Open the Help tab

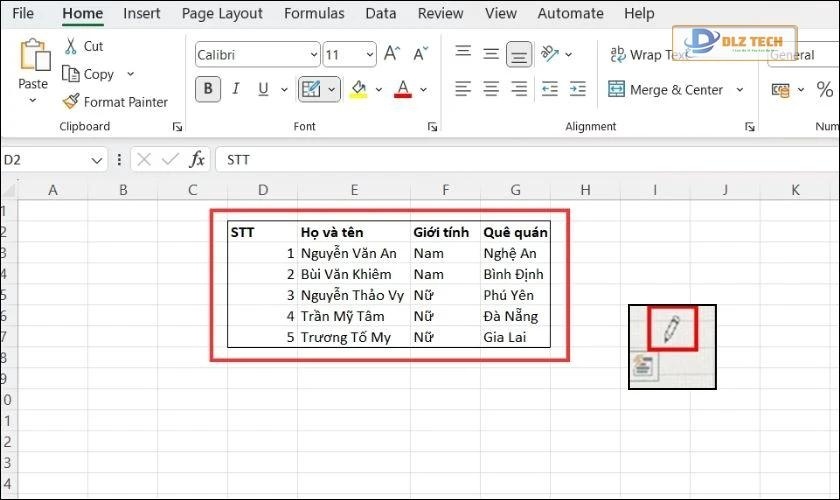[639, 13]
